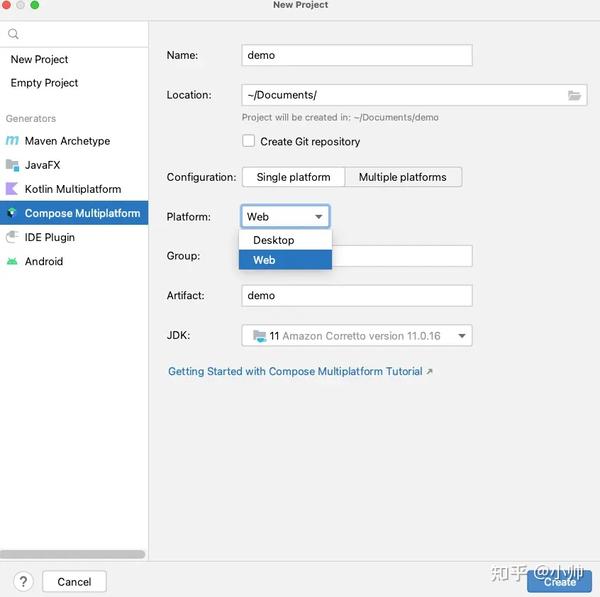This screenshot has width=600, height=597.
Task: Click the Maven Archetype generator icon
Action: (12, 141)
